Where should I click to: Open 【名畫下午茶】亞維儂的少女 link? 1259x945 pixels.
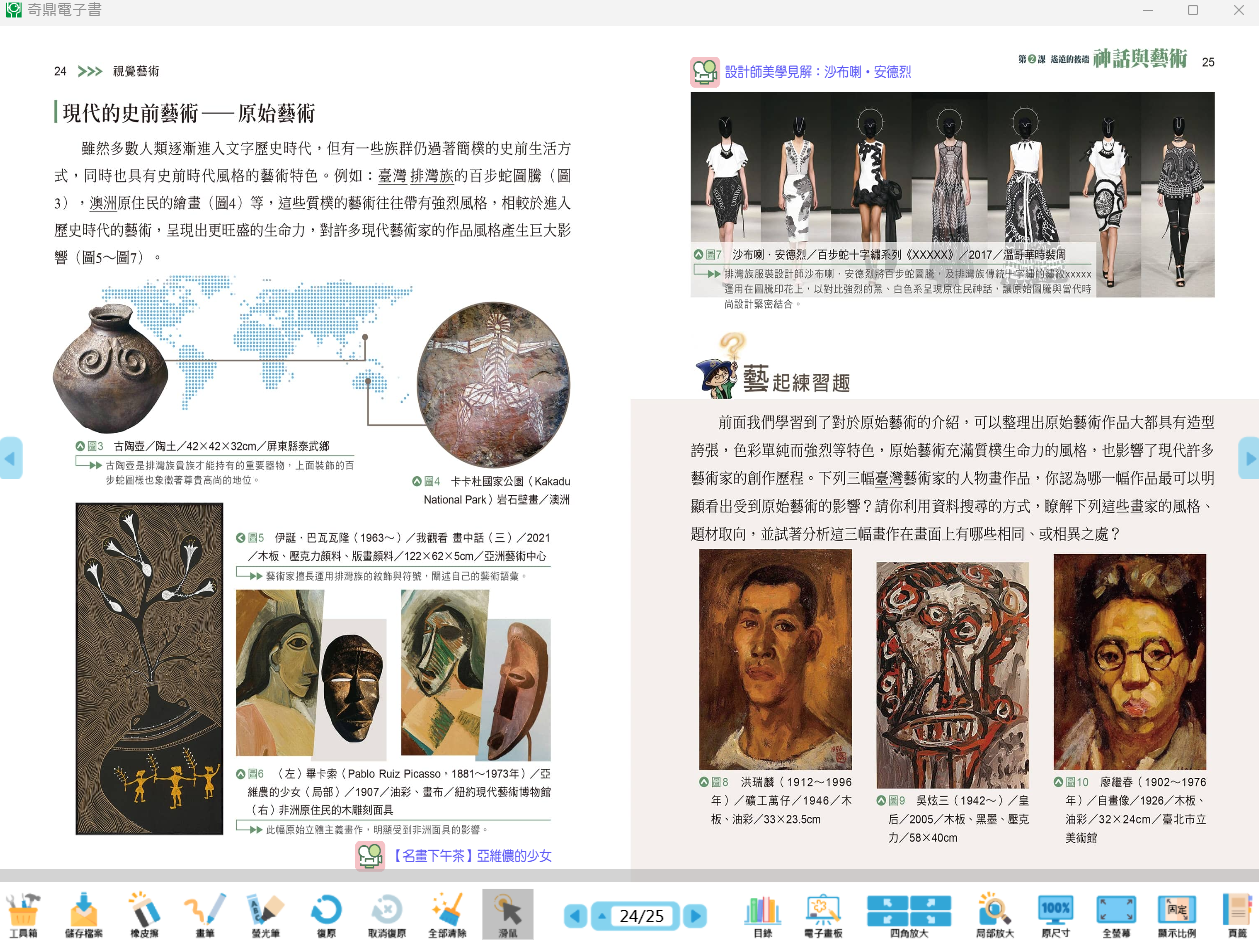(471, 855)
